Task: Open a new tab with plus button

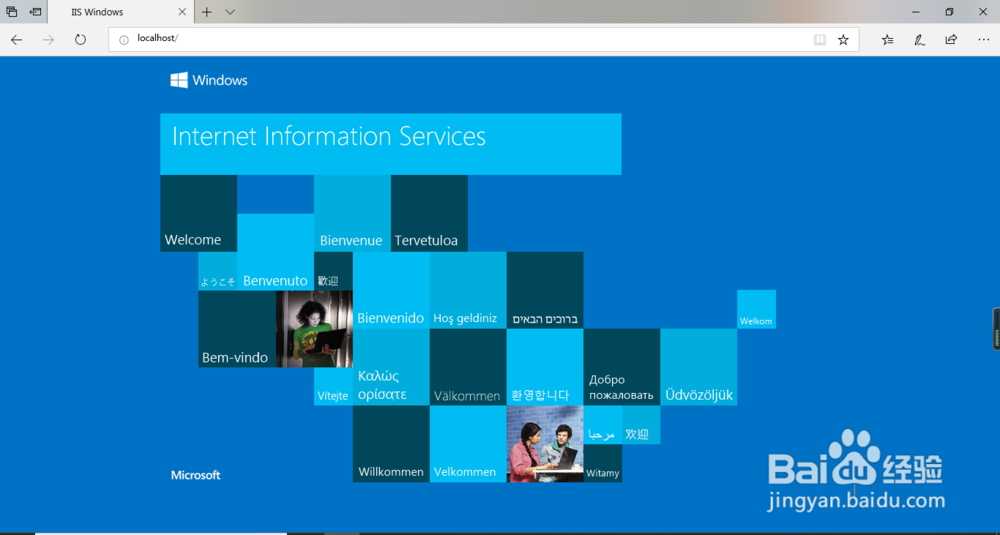Action: pos(207,11)
